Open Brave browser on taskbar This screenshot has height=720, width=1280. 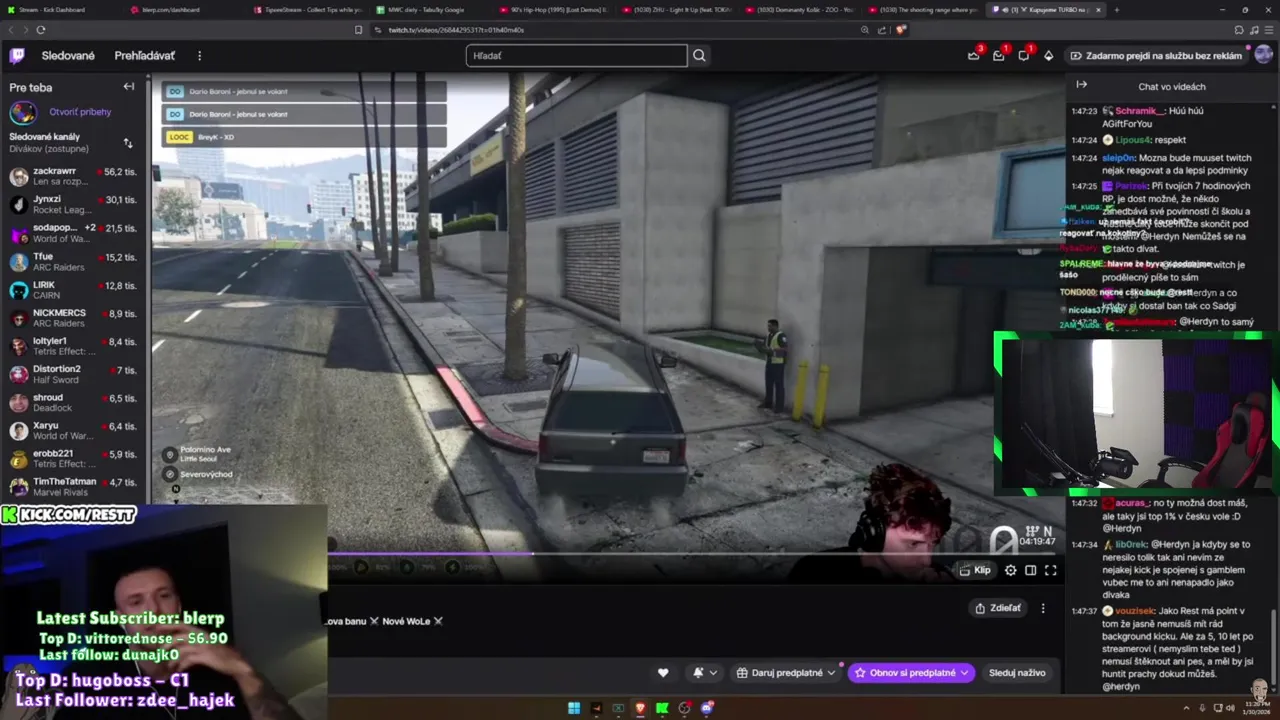[x=640, y=708]
